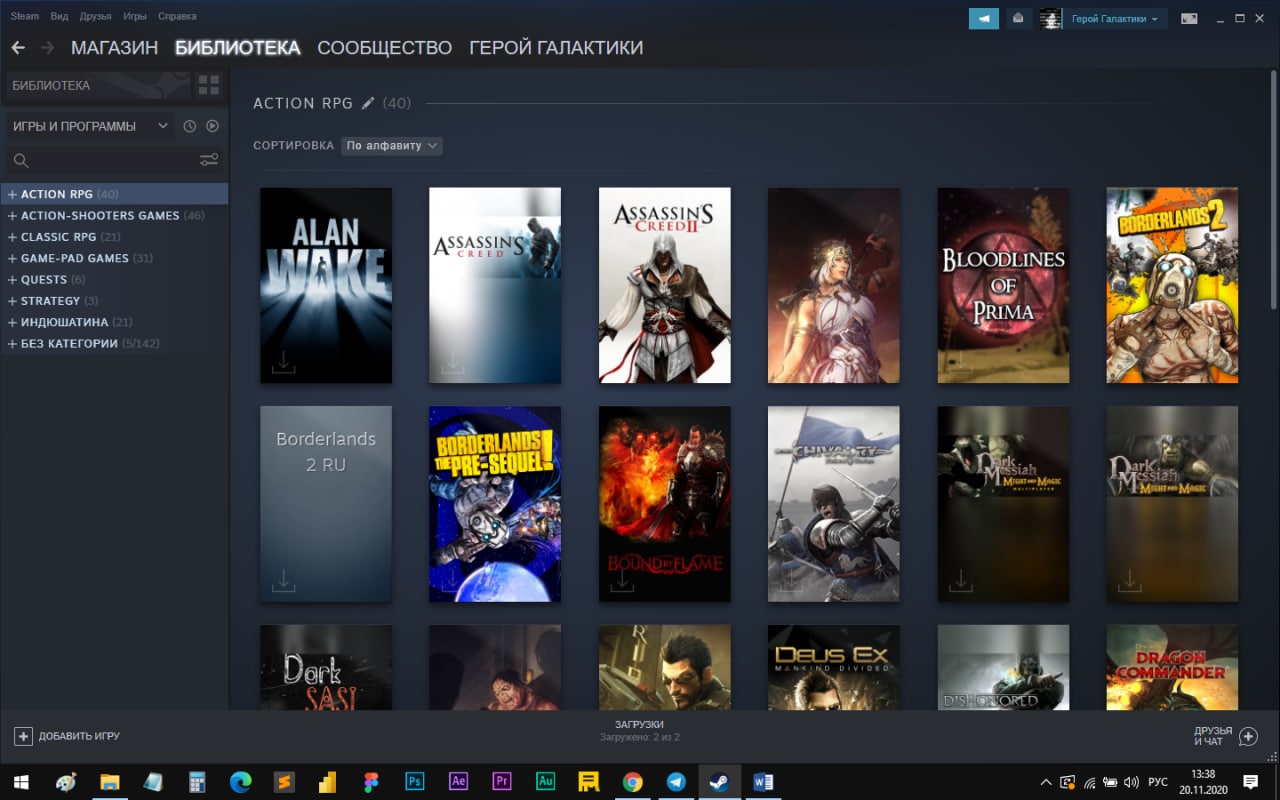Click plus icon to add a game
Screen dimensions: 1280x800
[x=23, y=736]
